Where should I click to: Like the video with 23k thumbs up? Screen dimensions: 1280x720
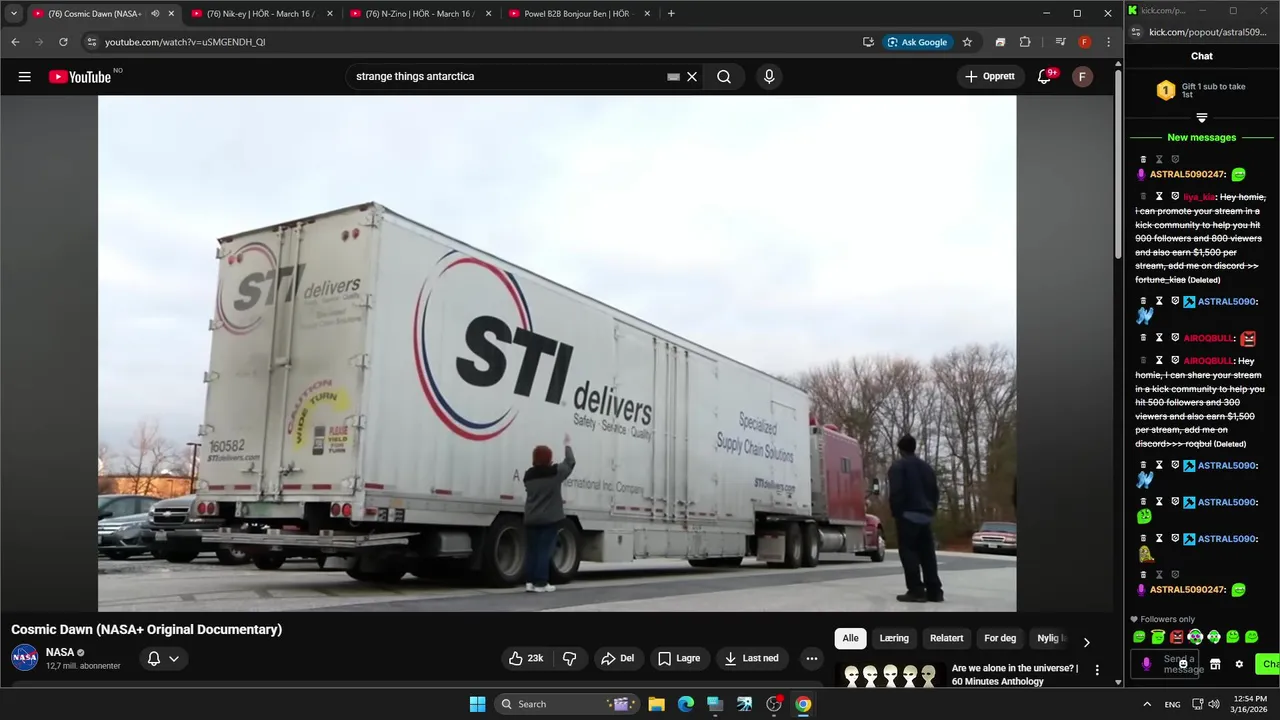(527, 658)
